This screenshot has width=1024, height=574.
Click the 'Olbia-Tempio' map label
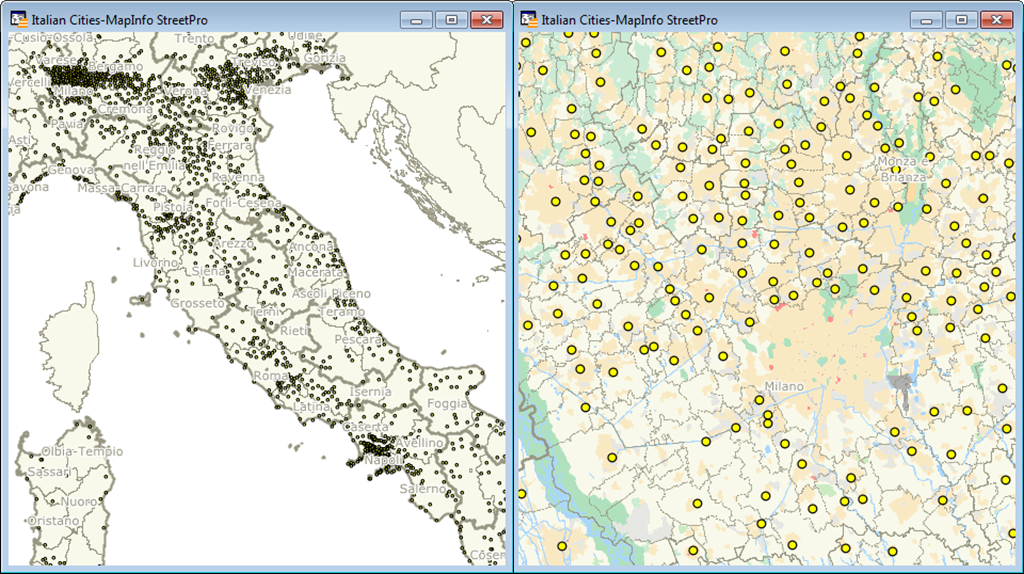(x=82, y=451)
